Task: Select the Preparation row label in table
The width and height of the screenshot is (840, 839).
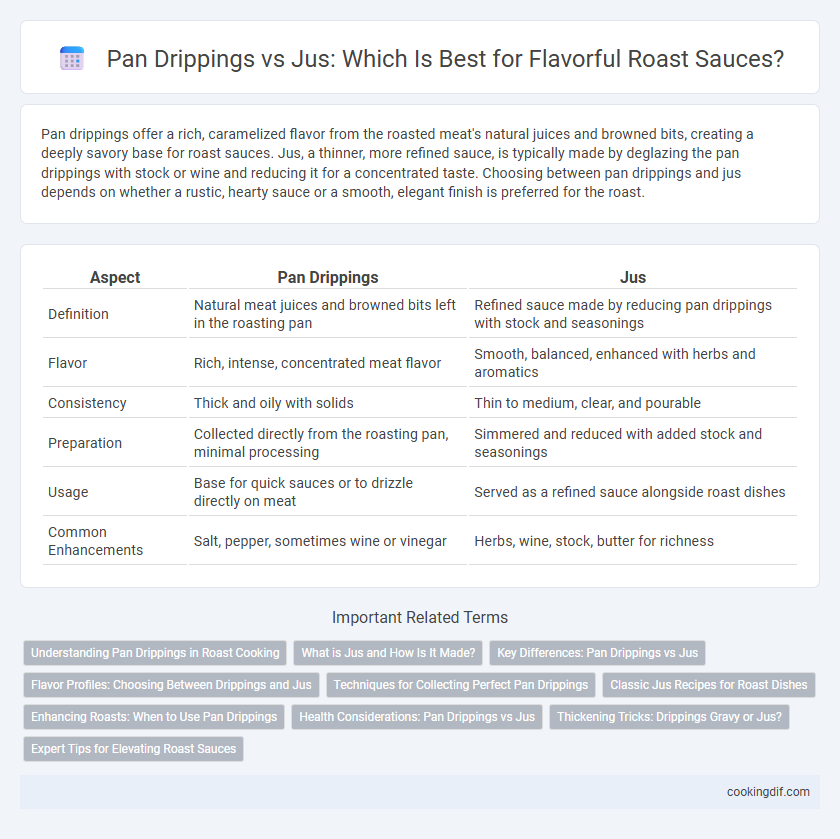Action: pyautogui.click(x=85, y=443)
